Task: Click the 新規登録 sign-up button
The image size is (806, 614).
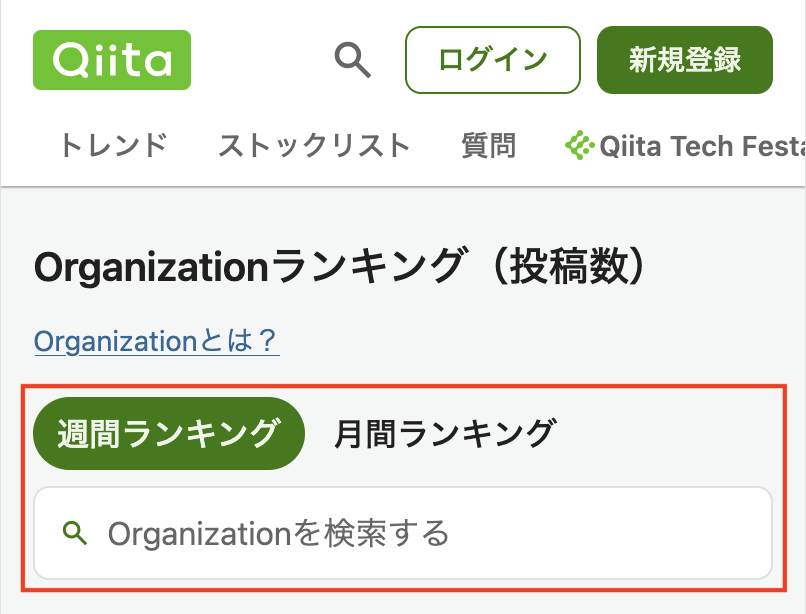Action: 685,60
